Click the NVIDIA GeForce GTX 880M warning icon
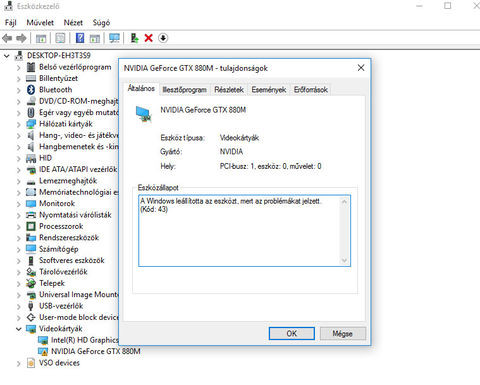480x385 pixels. point(43,351)
